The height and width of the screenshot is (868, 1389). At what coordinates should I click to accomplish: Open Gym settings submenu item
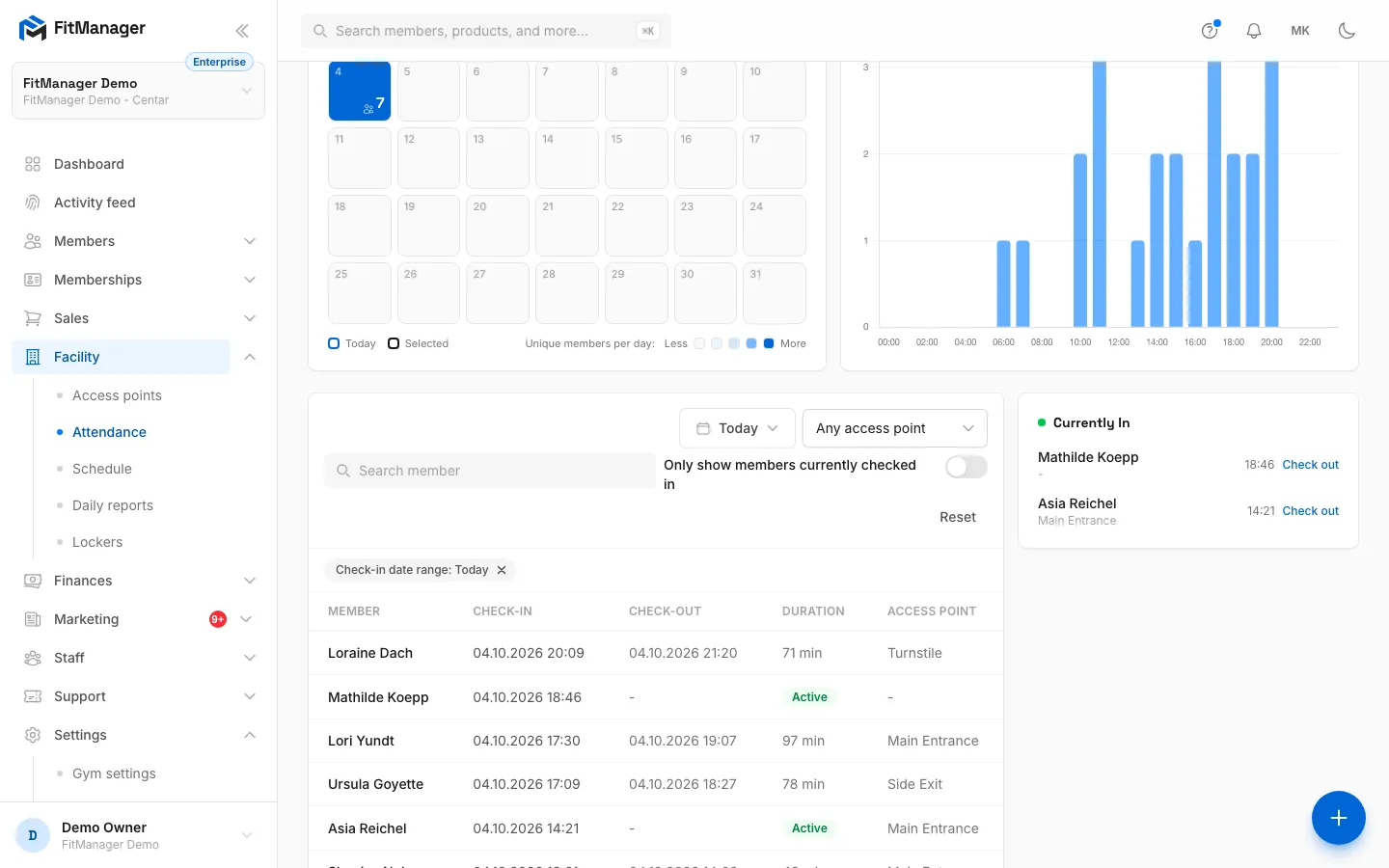click(x=114, y=773)
